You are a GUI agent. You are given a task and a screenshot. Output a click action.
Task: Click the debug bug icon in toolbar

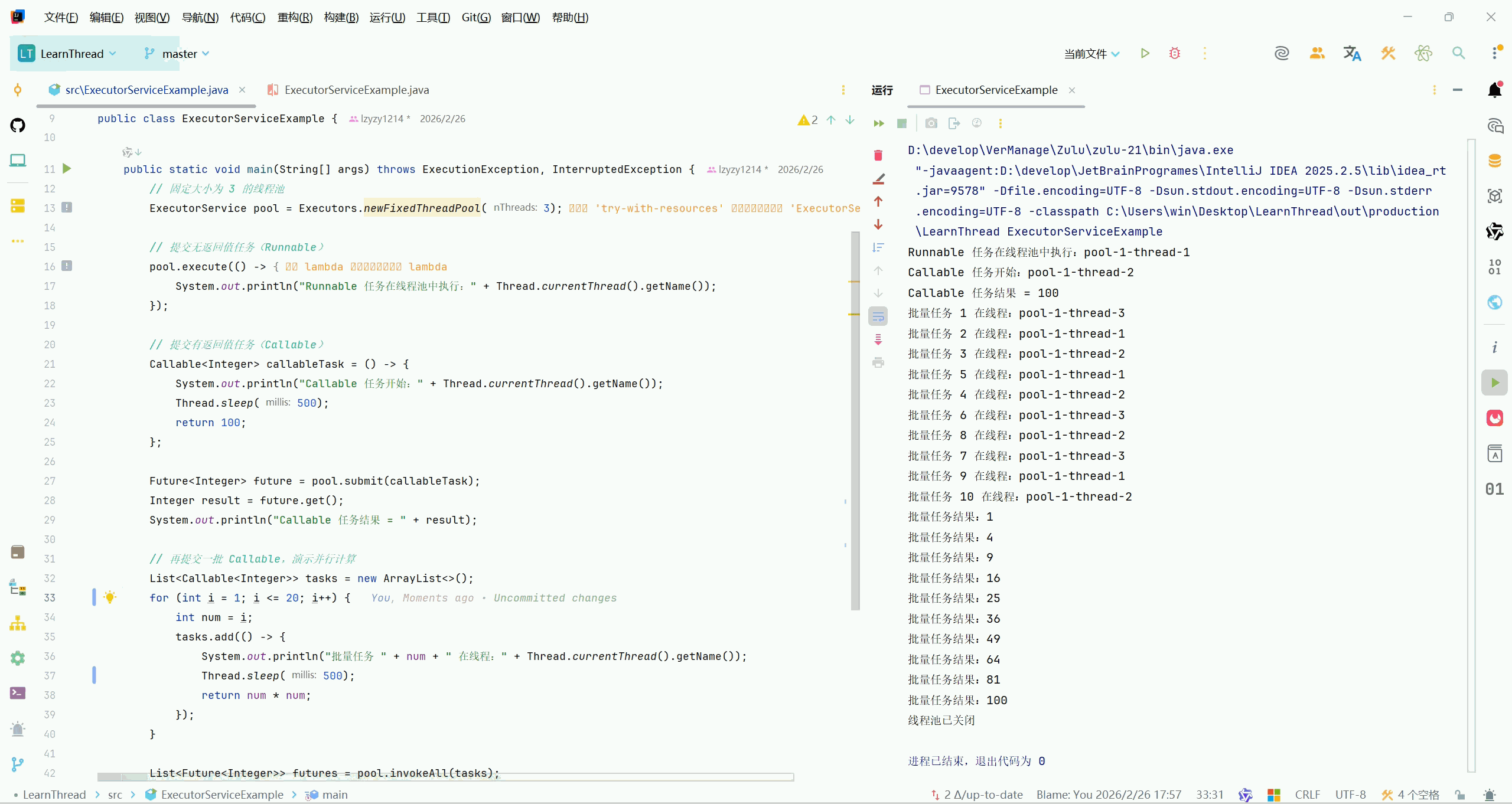coord(1174,54)
